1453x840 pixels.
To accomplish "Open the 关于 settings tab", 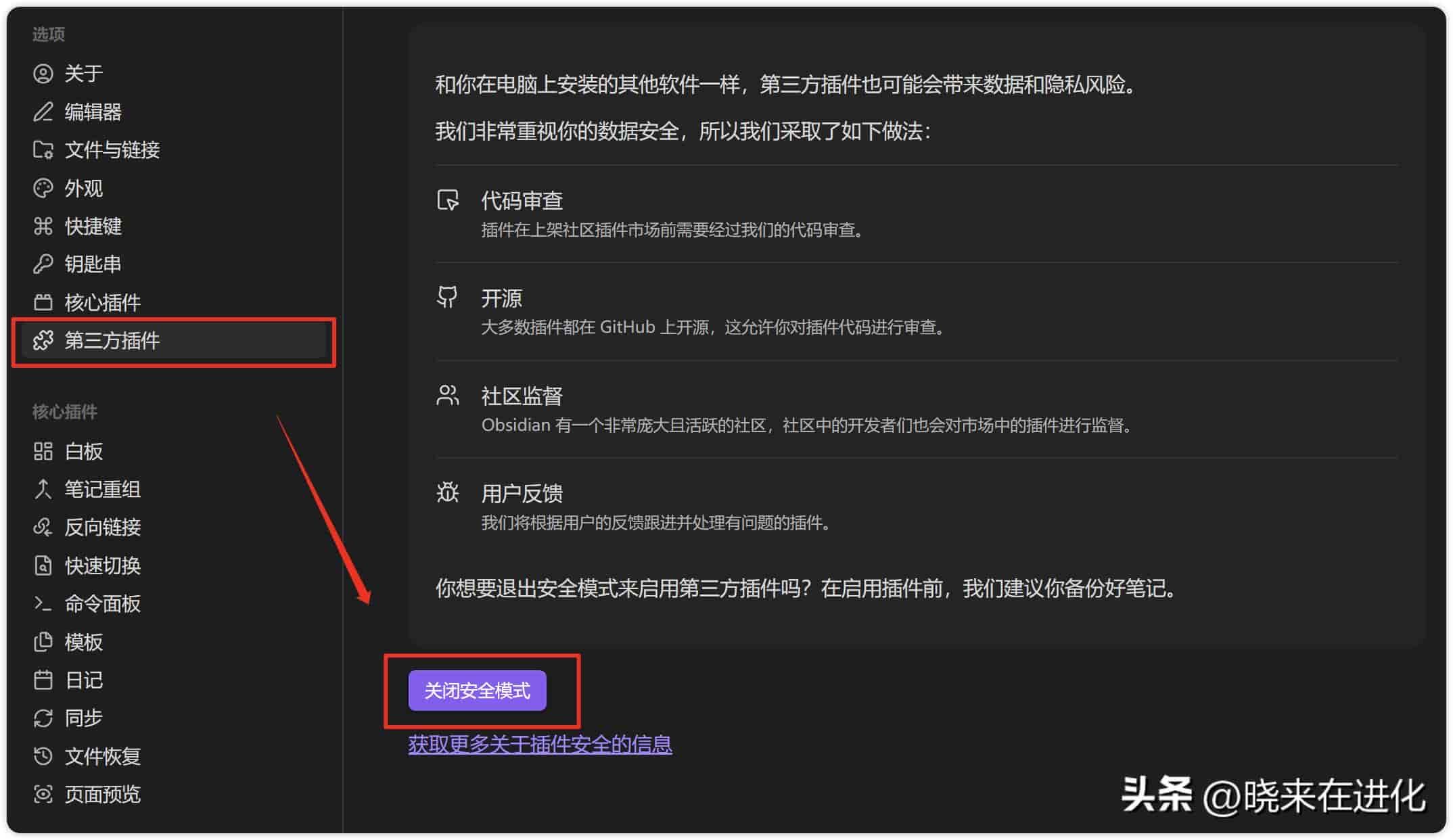I will [175, 74].
